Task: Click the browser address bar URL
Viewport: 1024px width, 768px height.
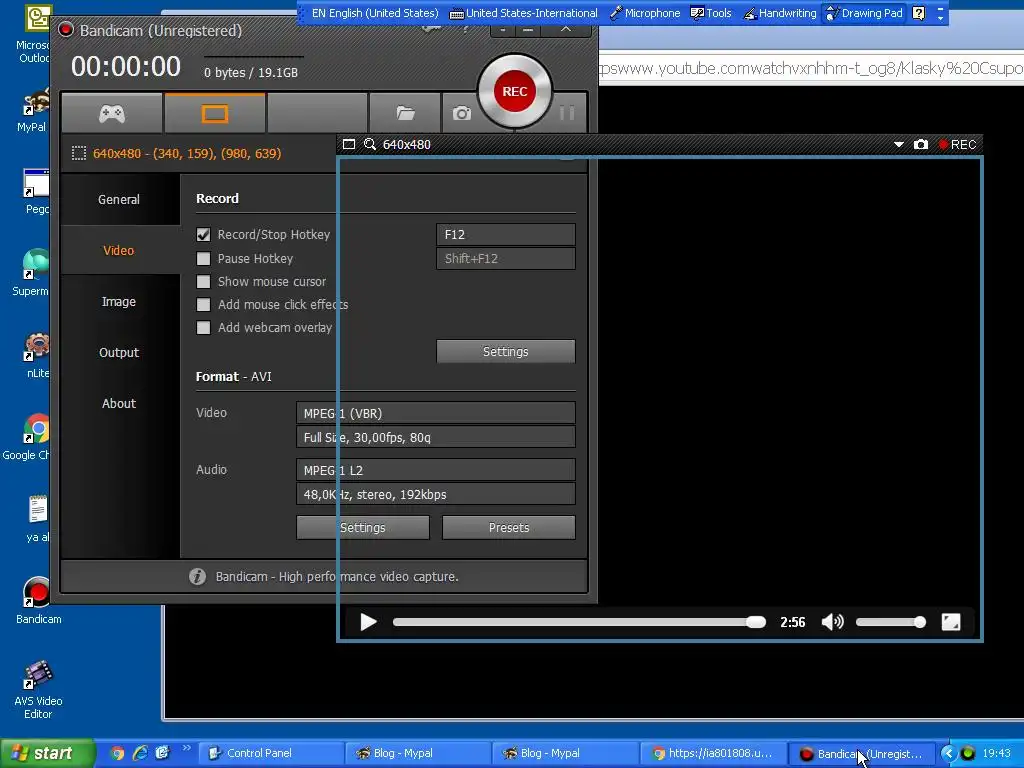Action: [811, 68]
